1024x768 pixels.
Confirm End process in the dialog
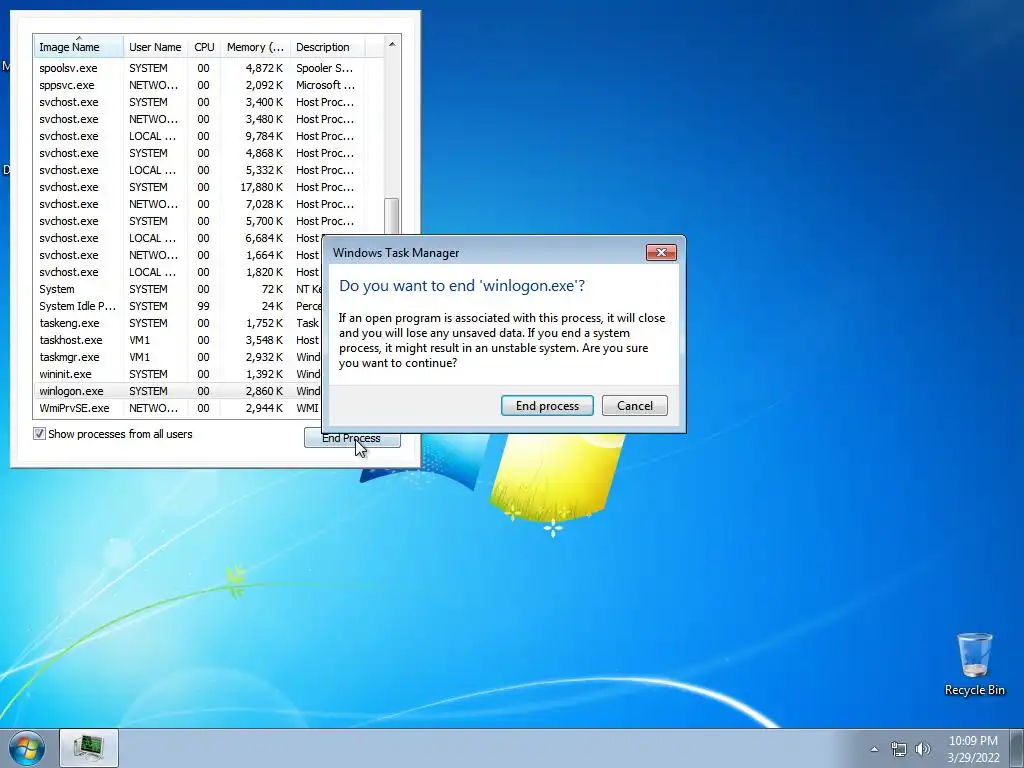tap(547, 406)
